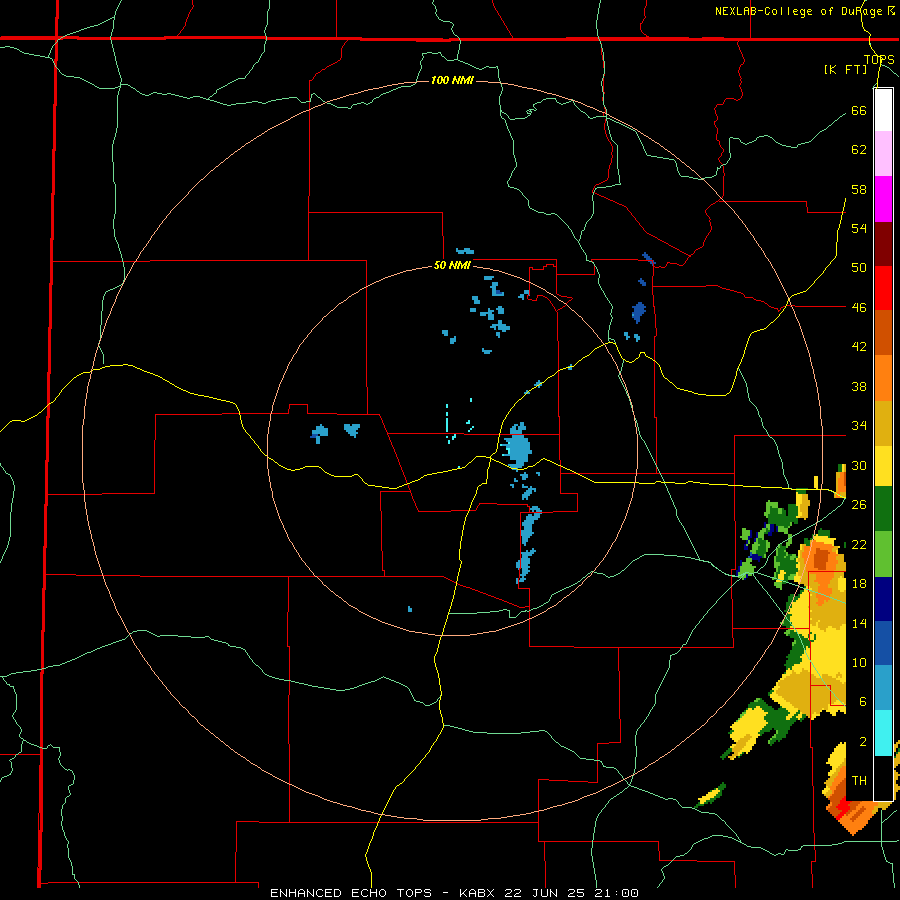Click the magenta 58 kft color swatch
900x900 pixels.
(x=883, y=199)
